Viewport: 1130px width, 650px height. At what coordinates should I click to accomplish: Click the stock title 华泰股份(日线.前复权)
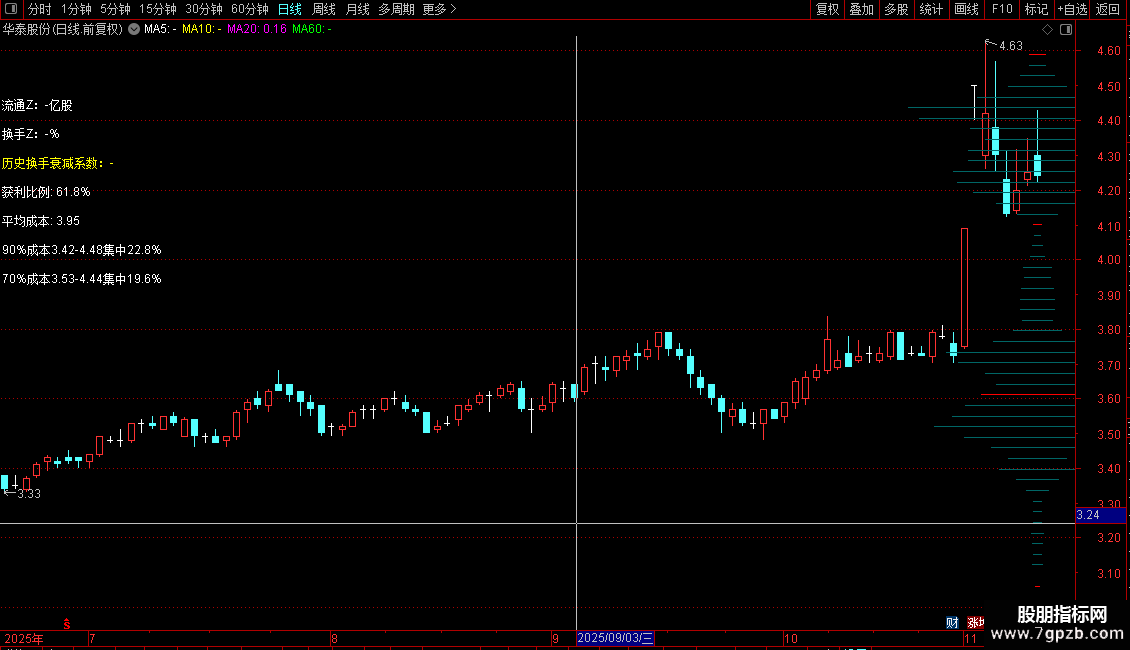click(x=63, y=30)
